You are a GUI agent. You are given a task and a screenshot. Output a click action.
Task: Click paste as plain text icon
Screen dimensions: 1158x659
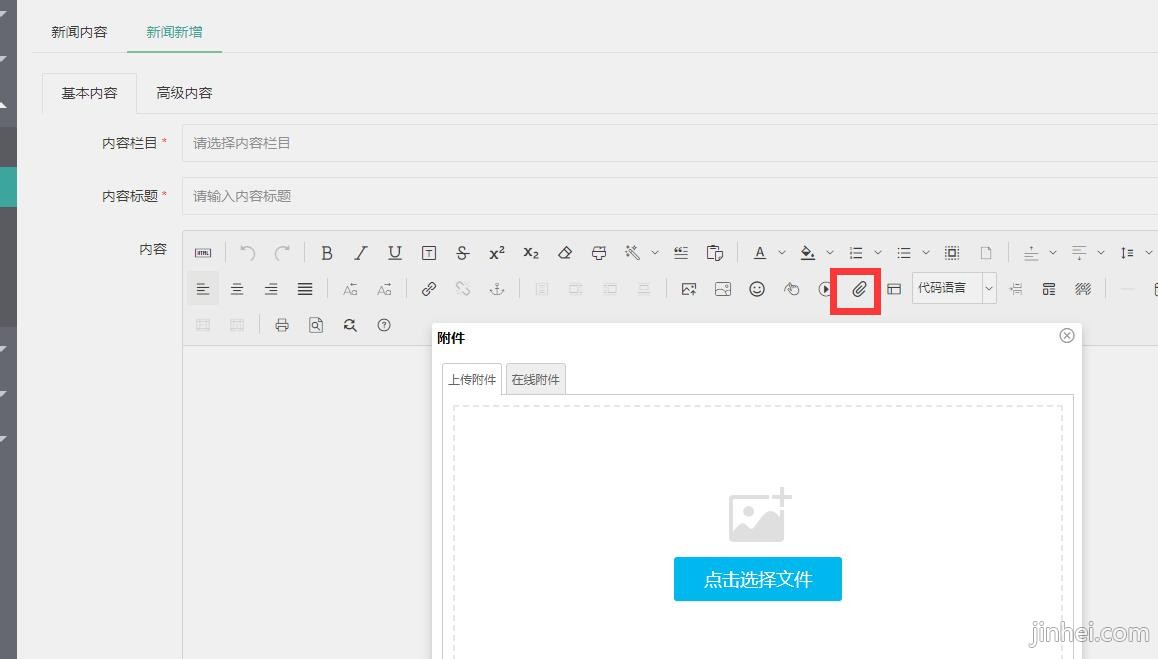tap(715, 253)
